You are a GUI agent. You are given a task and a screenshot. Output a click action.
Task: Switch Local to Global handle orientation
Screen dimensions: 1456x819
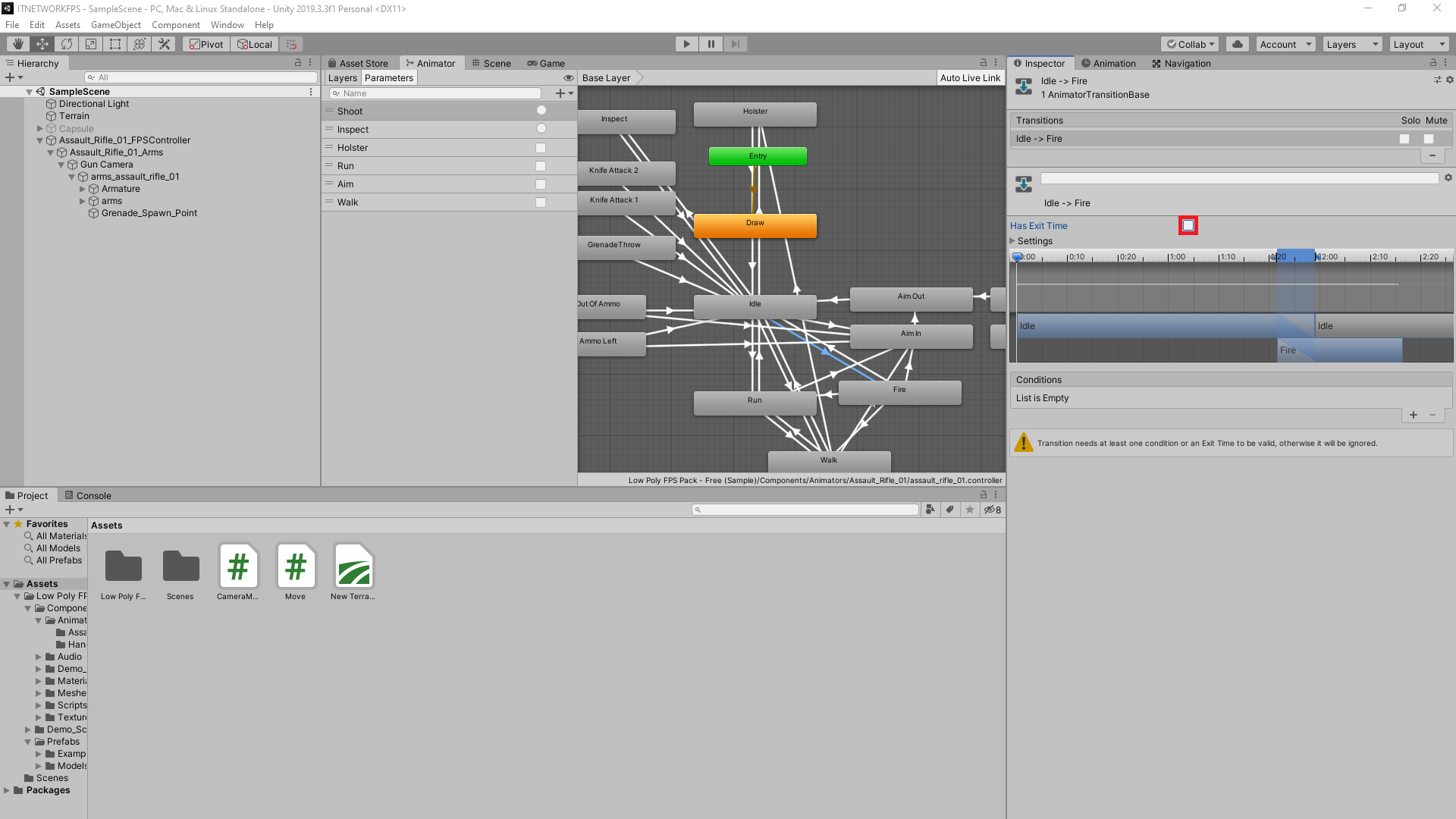[254, 43]
